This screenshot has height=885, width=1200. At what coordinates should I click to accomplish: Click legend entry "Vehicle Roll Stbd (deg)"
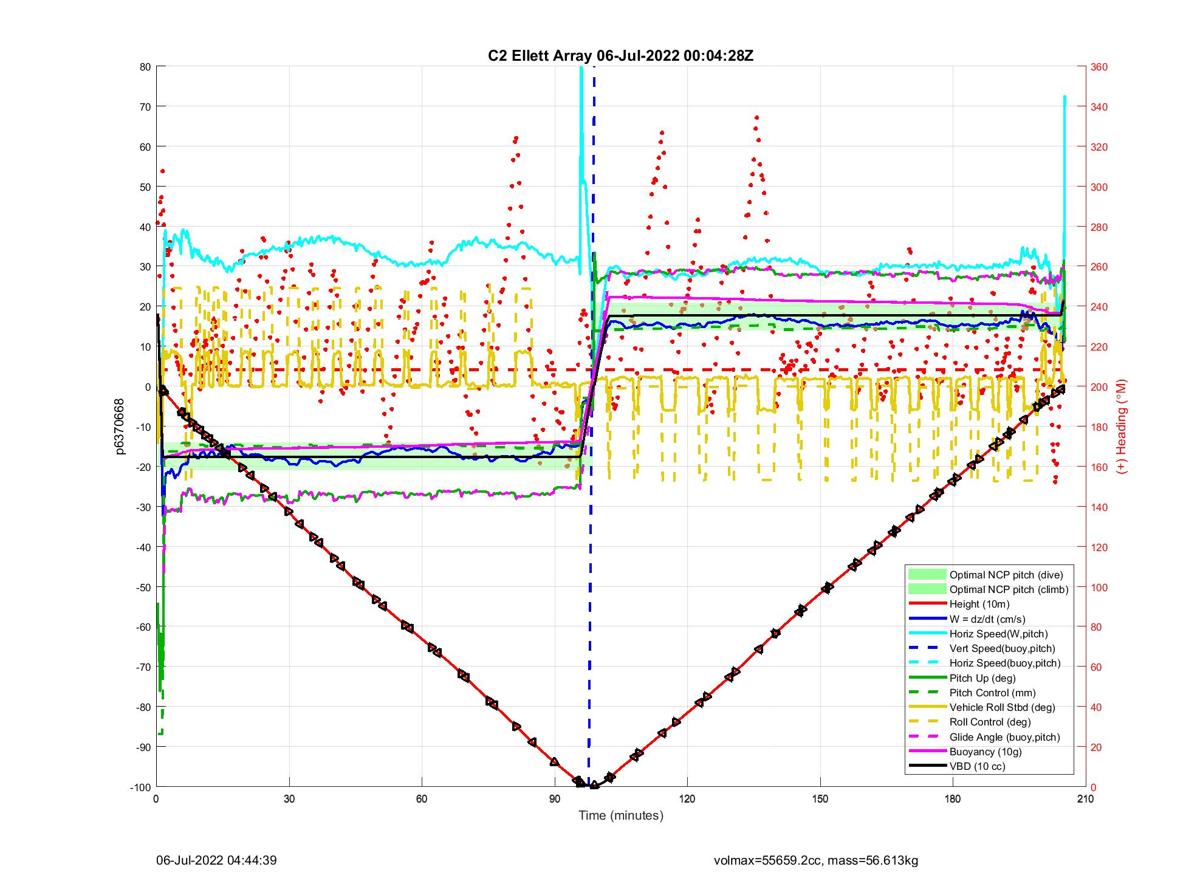coord(1004,707)
